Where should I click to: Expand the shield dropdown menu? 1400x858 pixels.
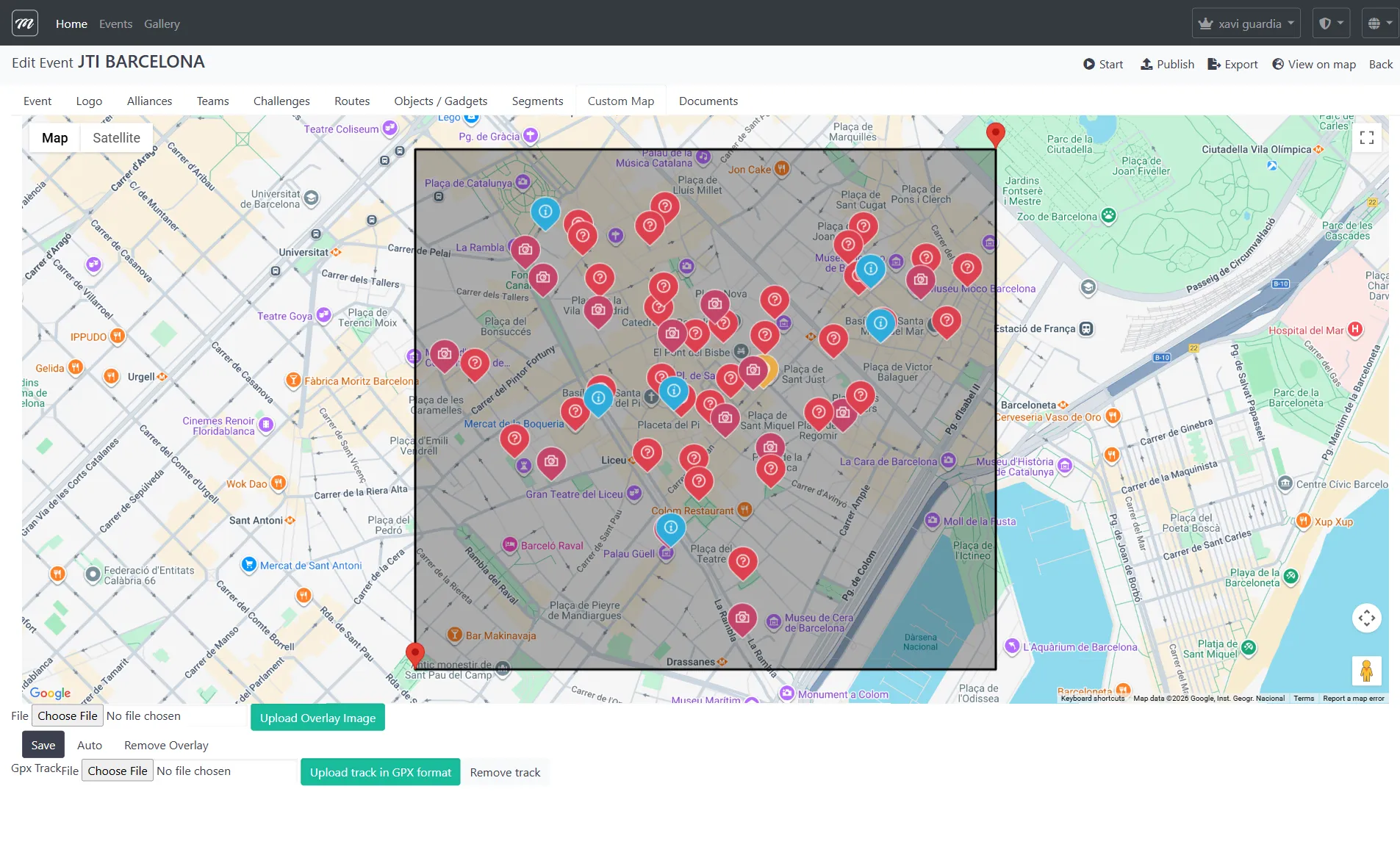pyautogui.click(x=1331, y=24)
